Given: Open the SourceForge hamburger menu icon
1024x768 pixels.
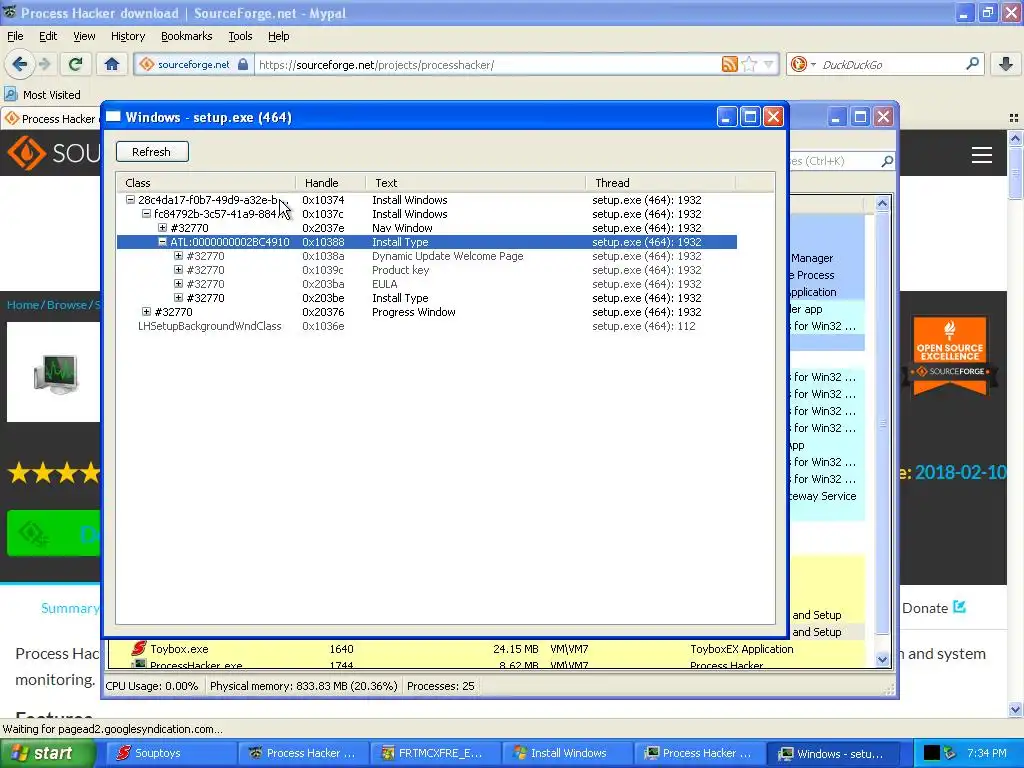Looking at the screenshot, I should click(x=982, y=155).
